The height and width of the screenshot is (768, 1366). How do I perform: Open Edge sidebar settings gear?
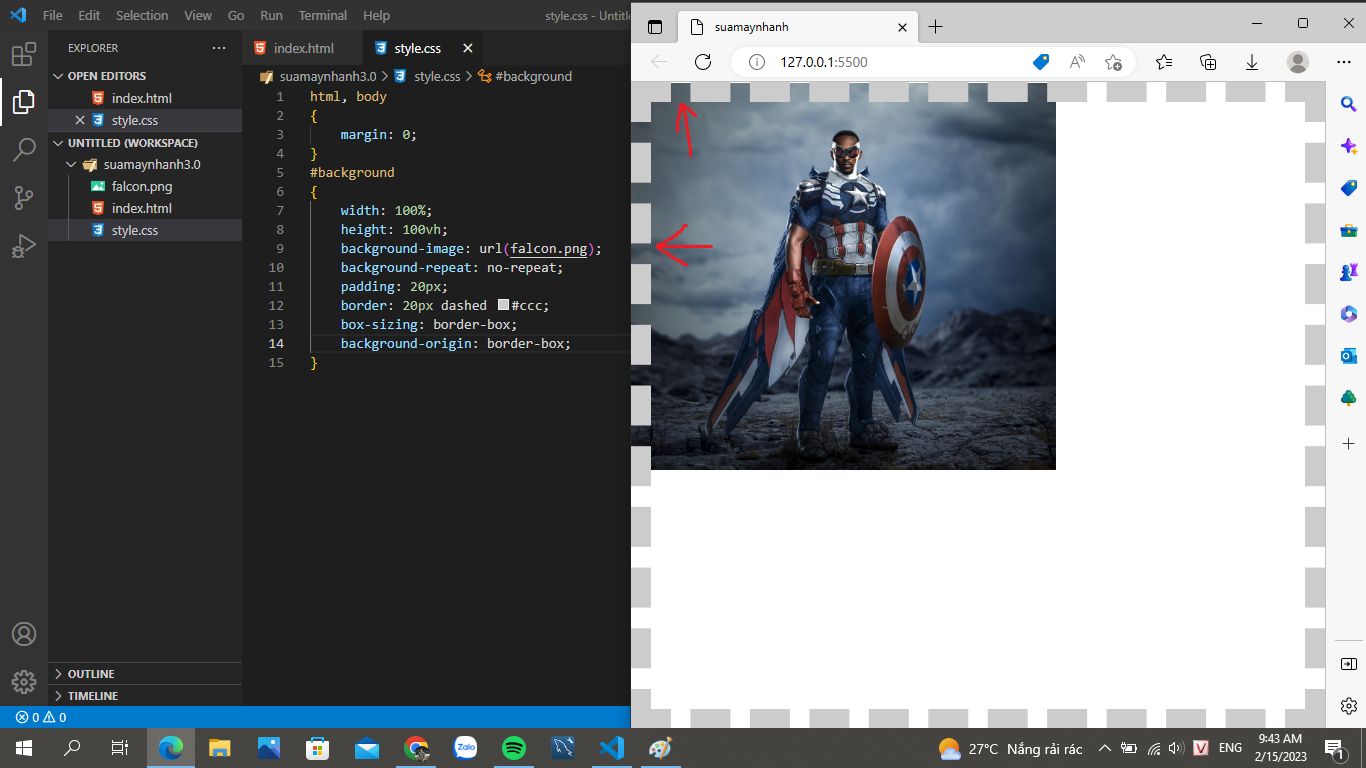(x=1348, y=706)
